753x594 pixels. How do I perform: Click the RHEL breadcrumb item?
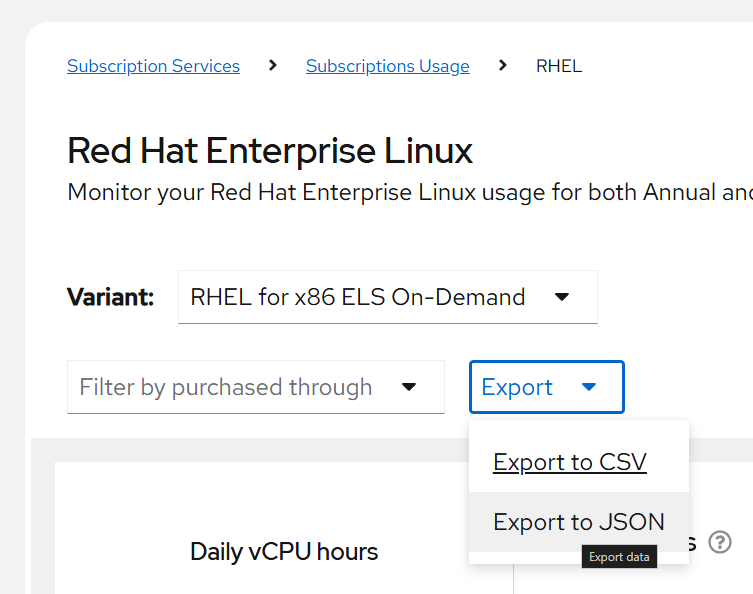(558, 66)
